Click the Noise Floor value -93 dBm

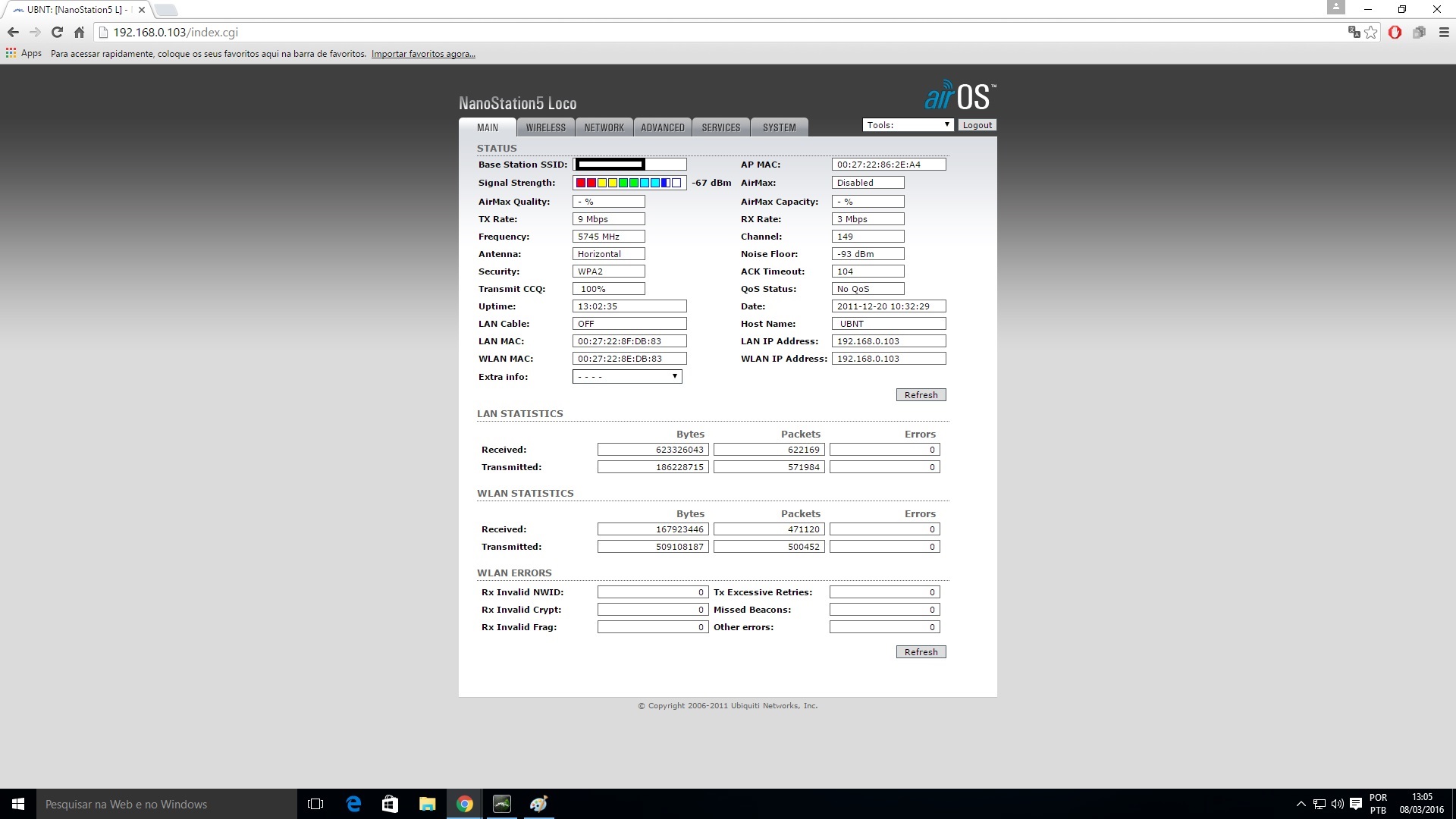[868, 254]
